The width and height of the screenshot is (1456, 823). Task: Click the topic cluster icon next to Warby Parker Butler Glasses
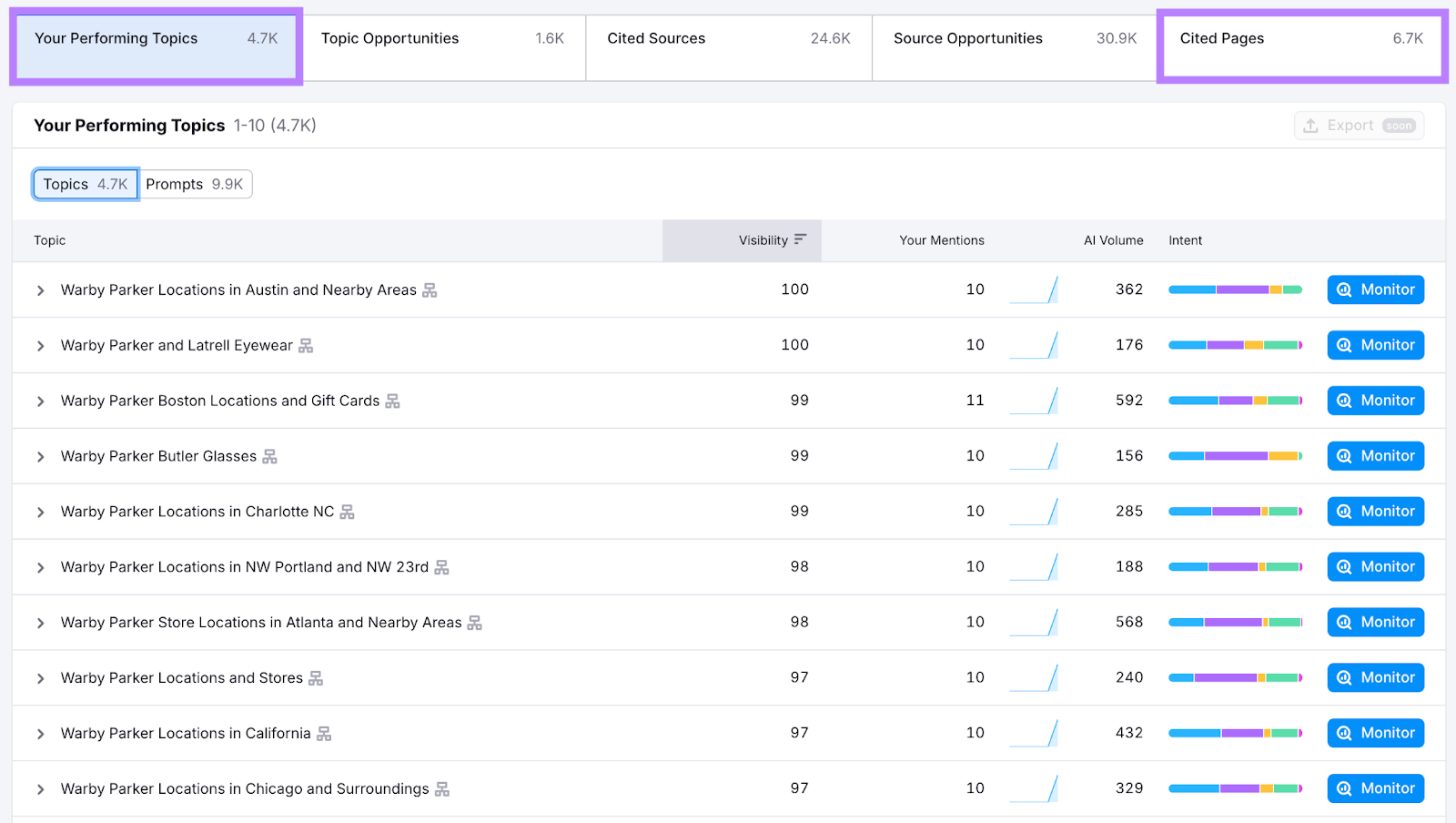pyautogui.click(x=269, y=456)
